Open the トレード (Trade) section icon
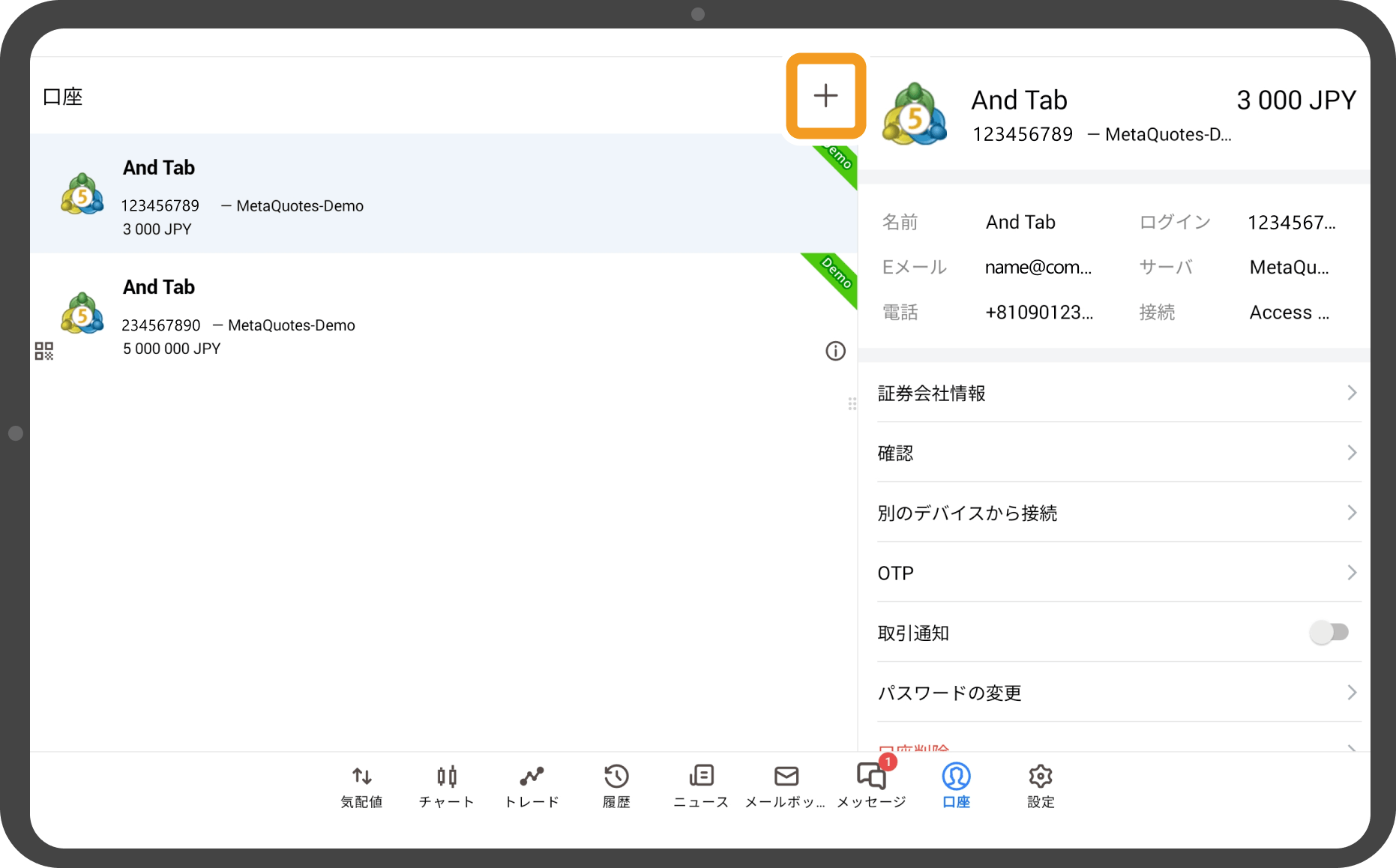This screenshot has height=868, width=1396. tap(531, 784)
